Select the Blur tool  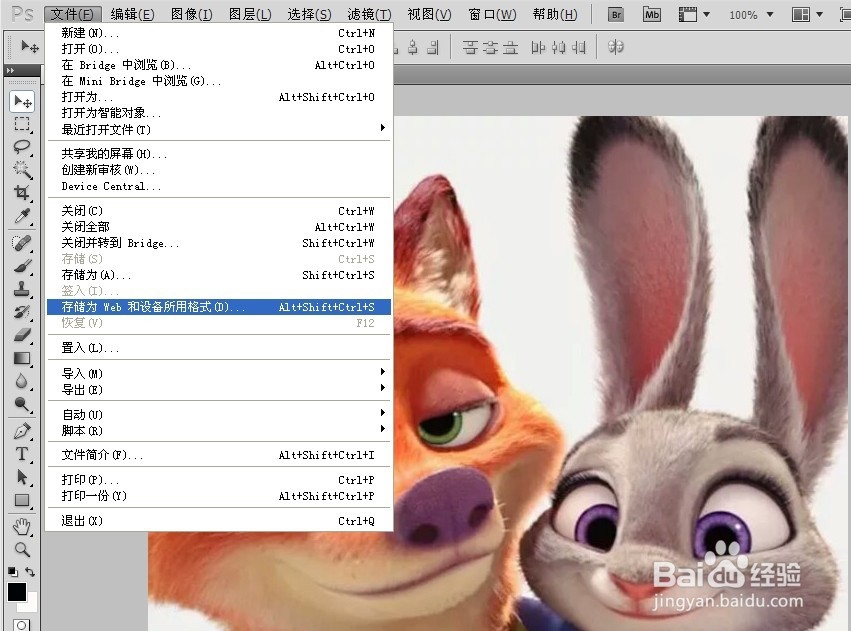(x=22, y=381)
